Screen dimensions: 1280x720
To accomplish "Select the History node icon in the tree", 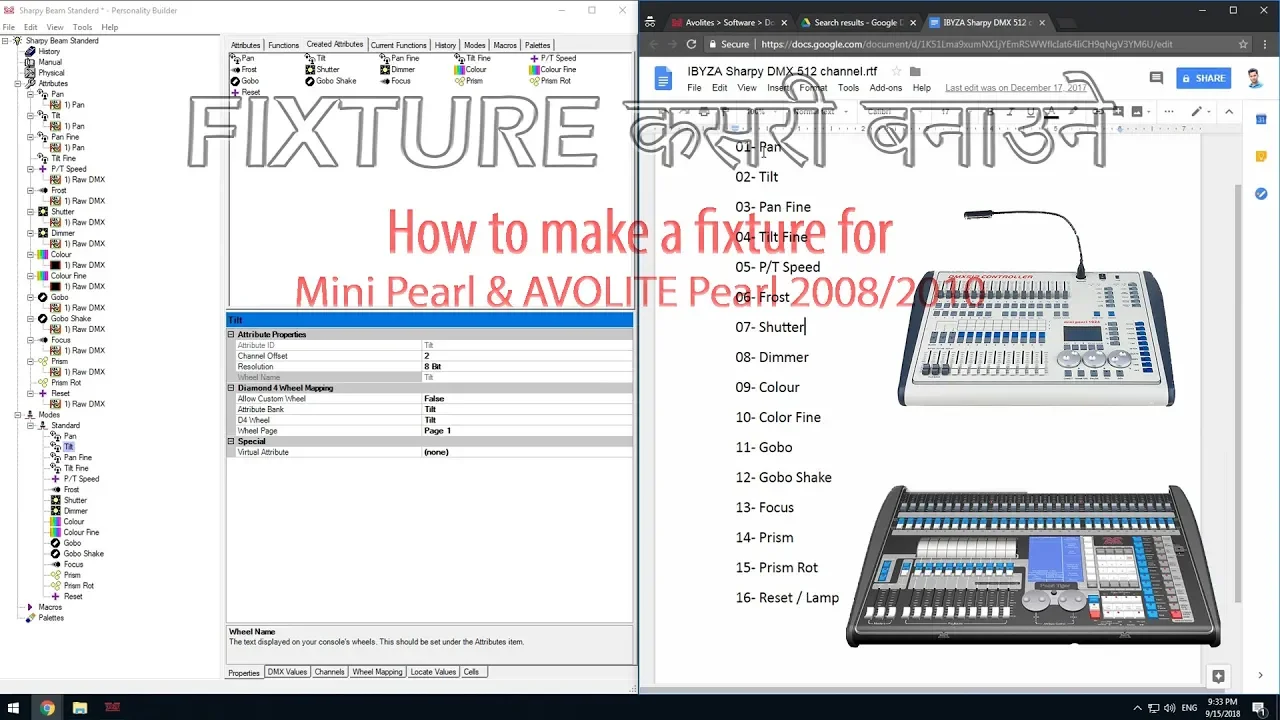I will (x=31, y=52).
